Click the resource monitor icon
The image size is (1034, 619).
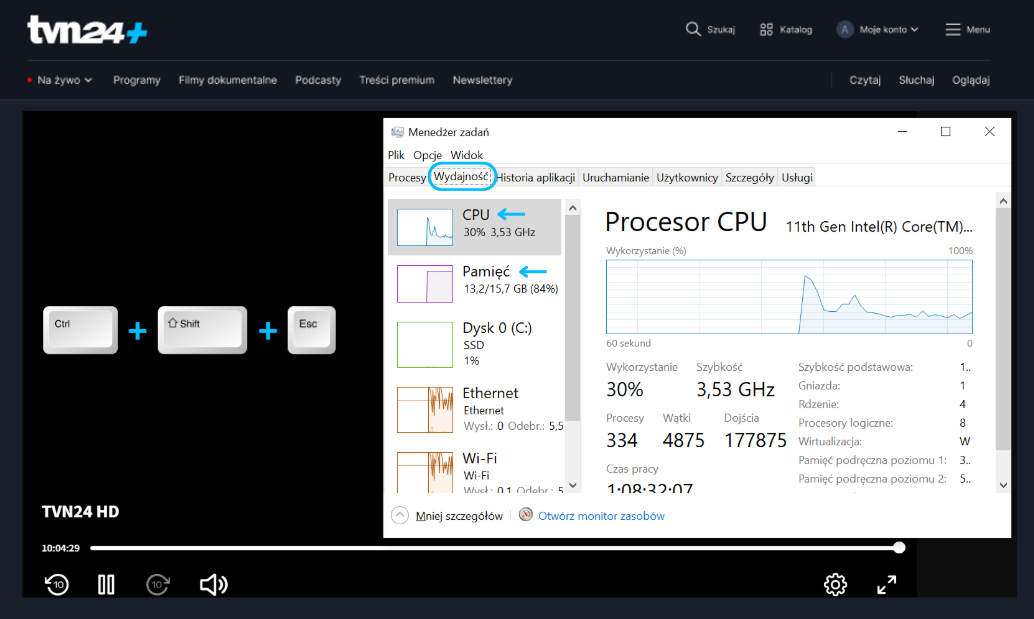526,515
